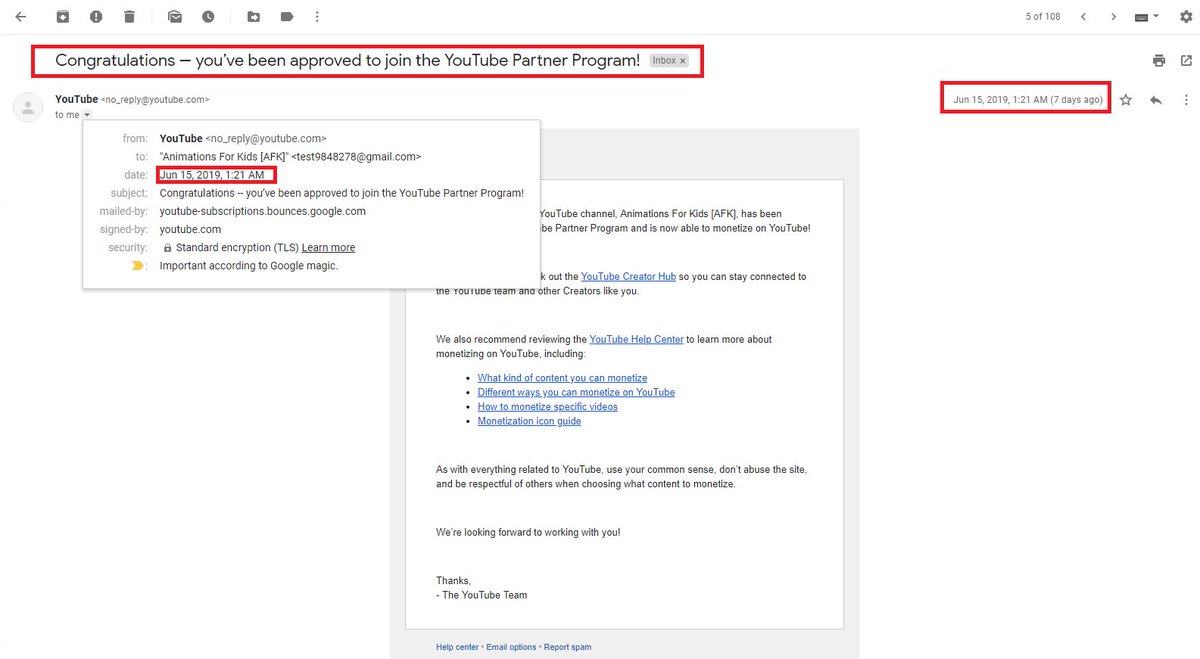Click the '5 of 108' counter

[x=1043, y=17]
